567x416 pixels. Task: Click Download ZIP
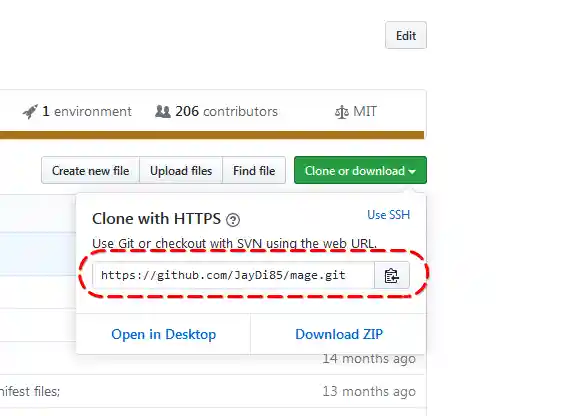(339, 334)
